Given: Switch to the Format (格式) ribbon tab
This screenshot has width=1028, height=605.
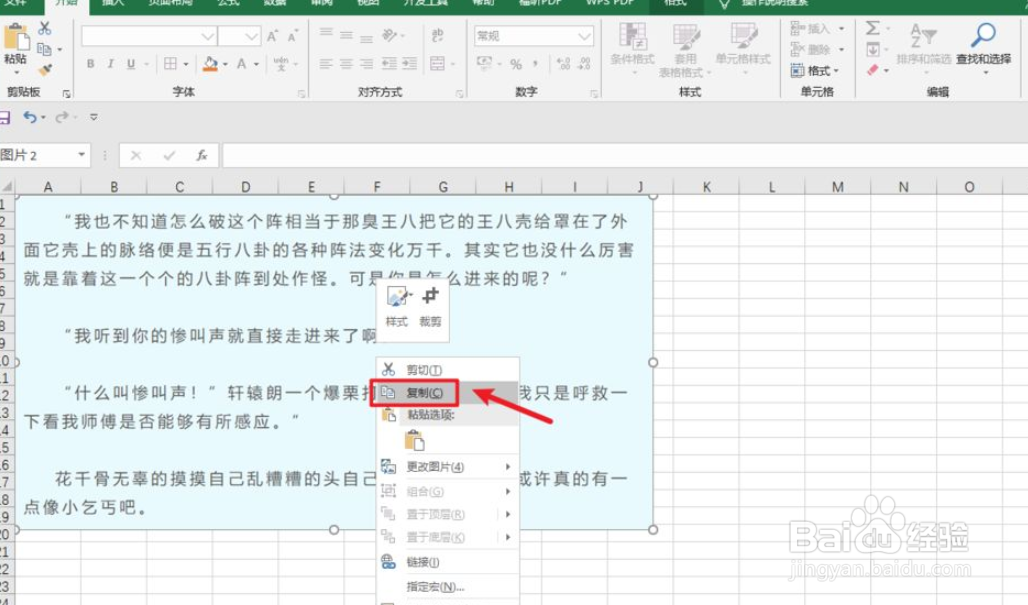Looking at the screenshot, I should coord(676,5).
